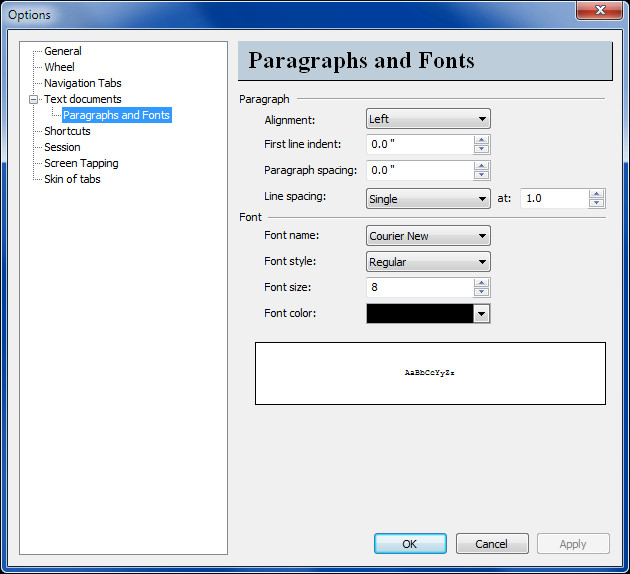Click the Paragraph spacing field

click(x=420, y=170)
